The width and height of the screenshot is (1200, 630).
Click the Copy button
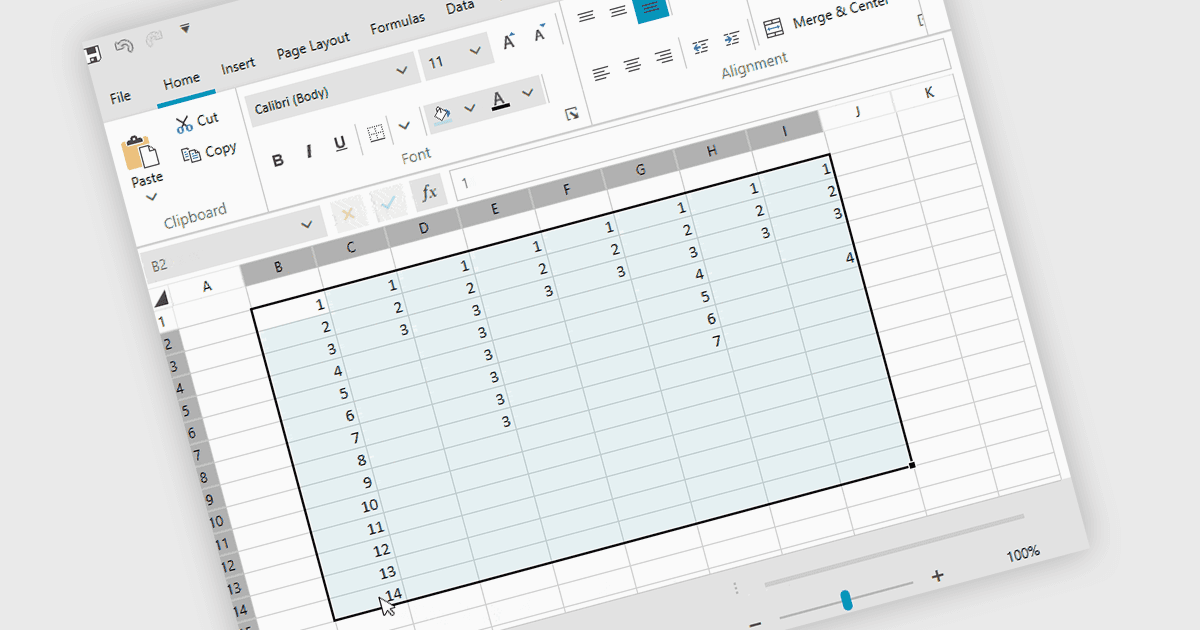coord(209,151)
